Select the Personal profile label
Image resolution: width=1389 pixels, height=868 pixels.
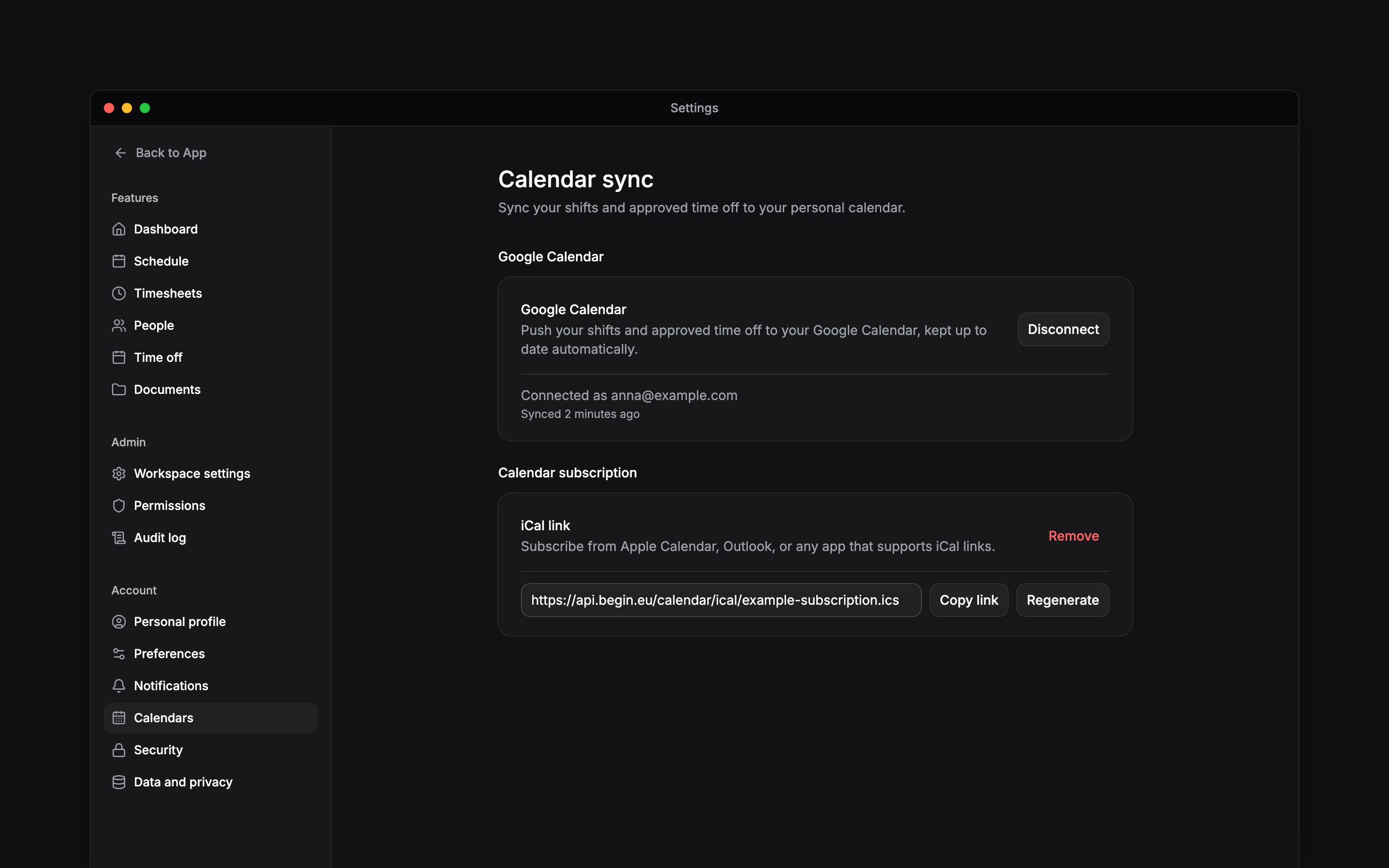click(x=180, y=622)
